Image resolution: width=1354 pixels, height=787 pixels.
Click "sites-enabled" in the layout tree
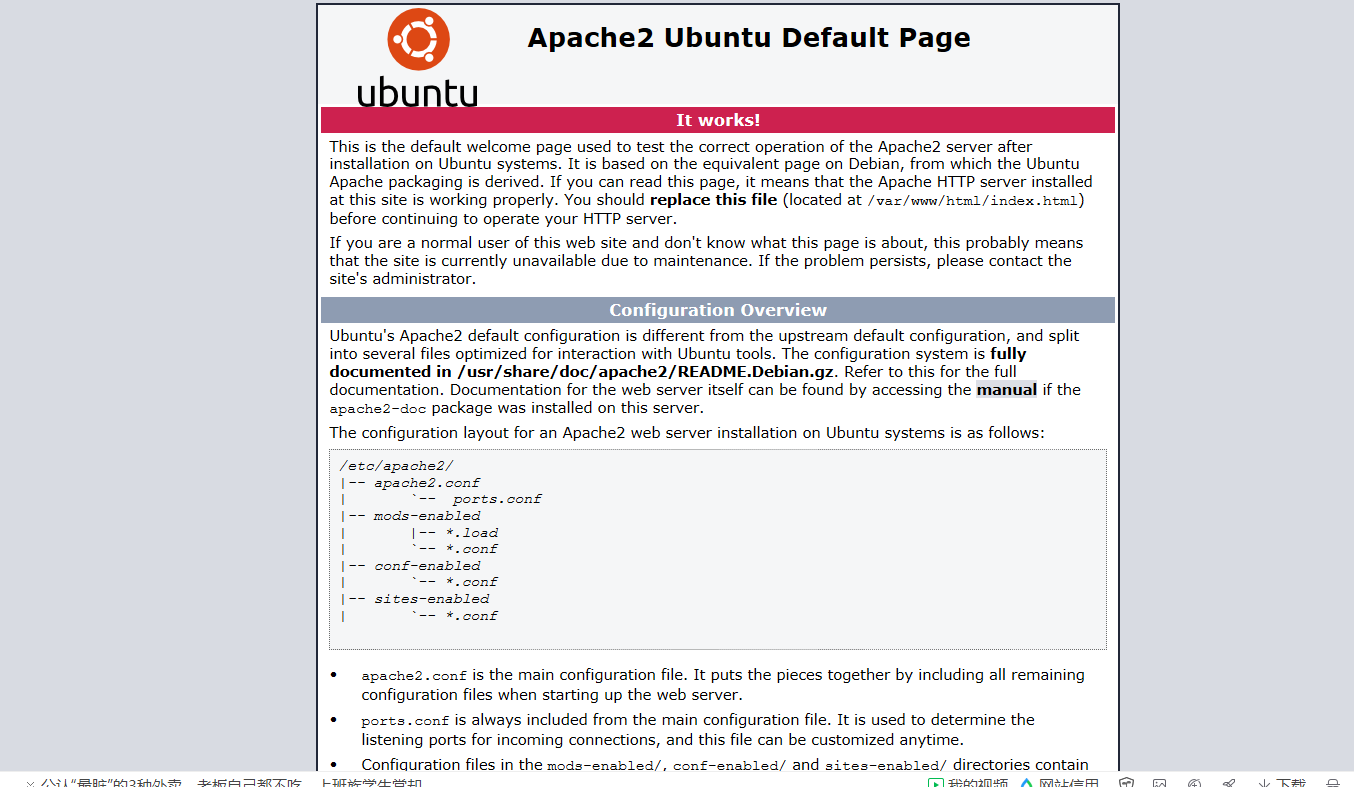(432, 599)
